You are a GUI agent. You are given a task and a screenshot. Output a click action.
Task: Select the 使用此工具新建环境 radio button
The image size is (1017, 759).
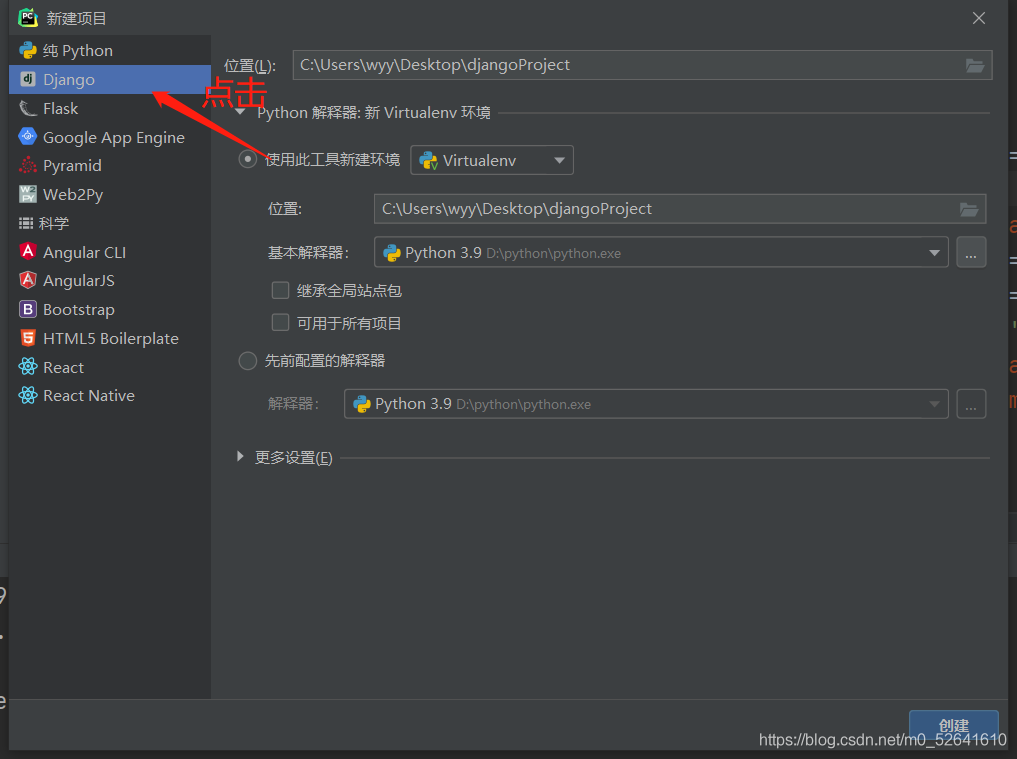[x=248, y=159]
